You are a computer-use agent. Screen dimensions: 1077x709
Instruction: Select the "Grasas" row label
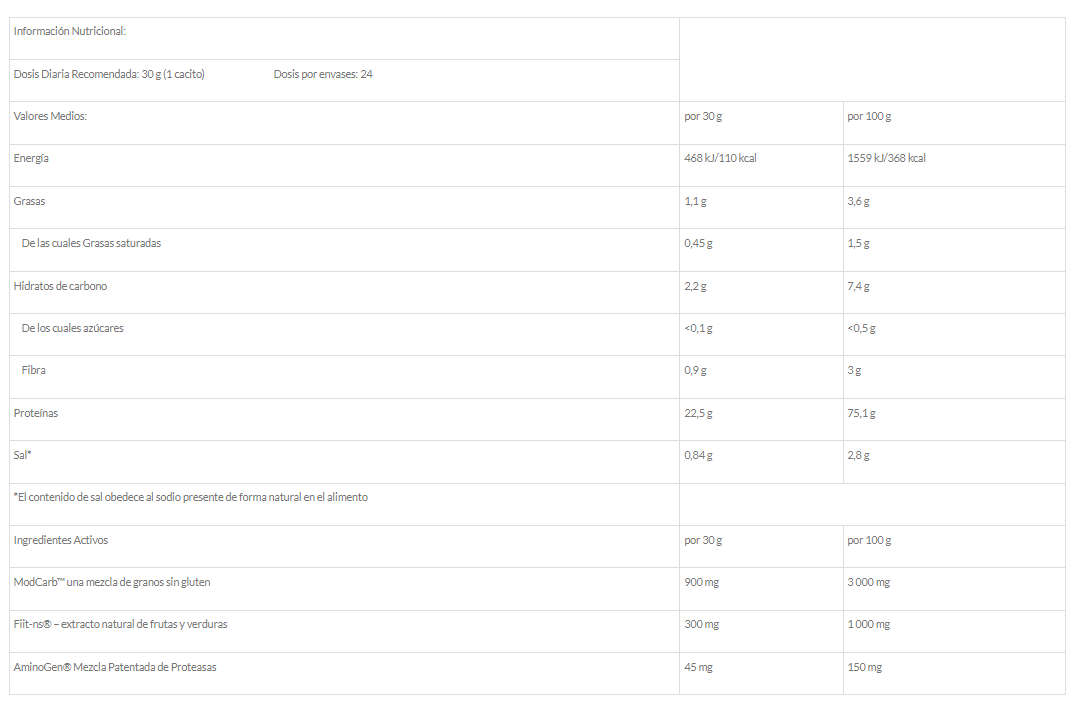[30, 201]
